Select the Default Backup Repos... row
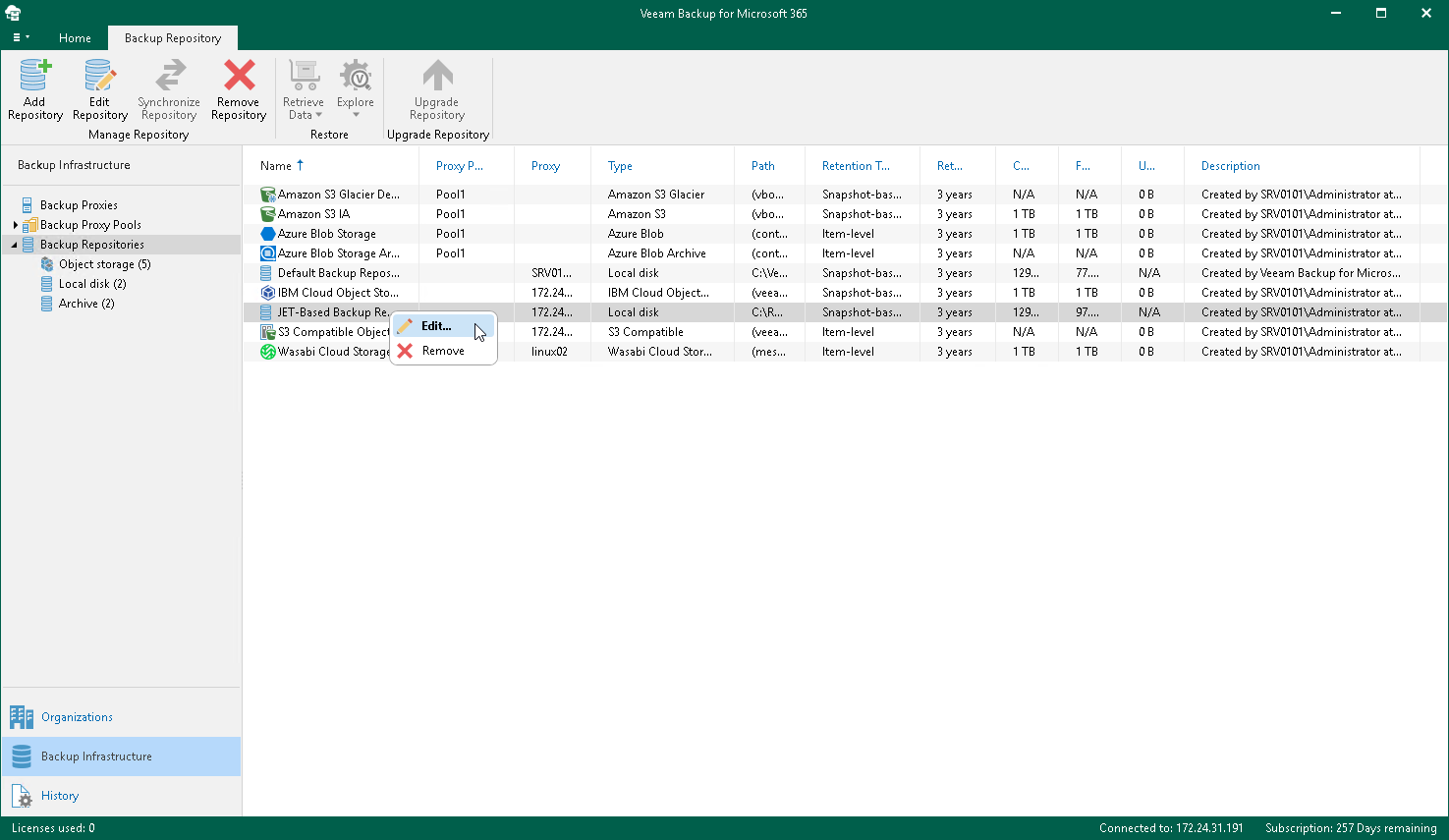1449x840 pixels. coord(845,273)
